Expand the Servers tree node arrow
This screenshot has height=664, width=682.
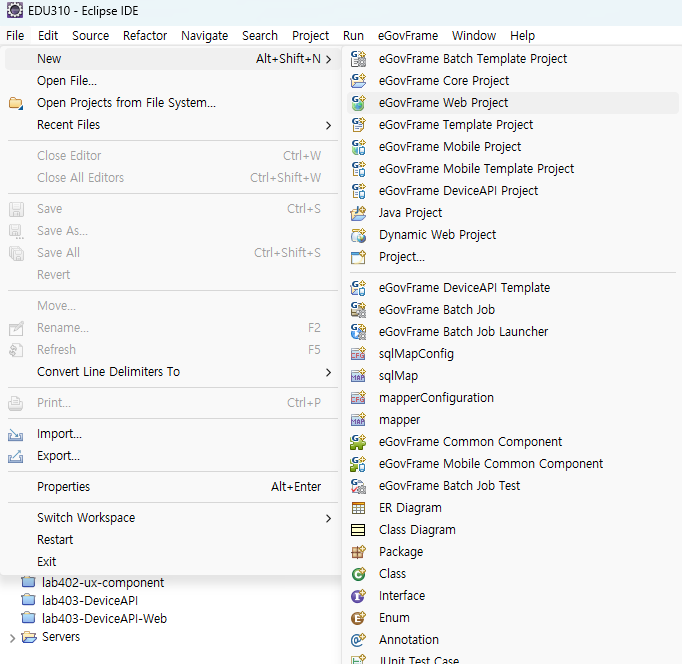12,638
